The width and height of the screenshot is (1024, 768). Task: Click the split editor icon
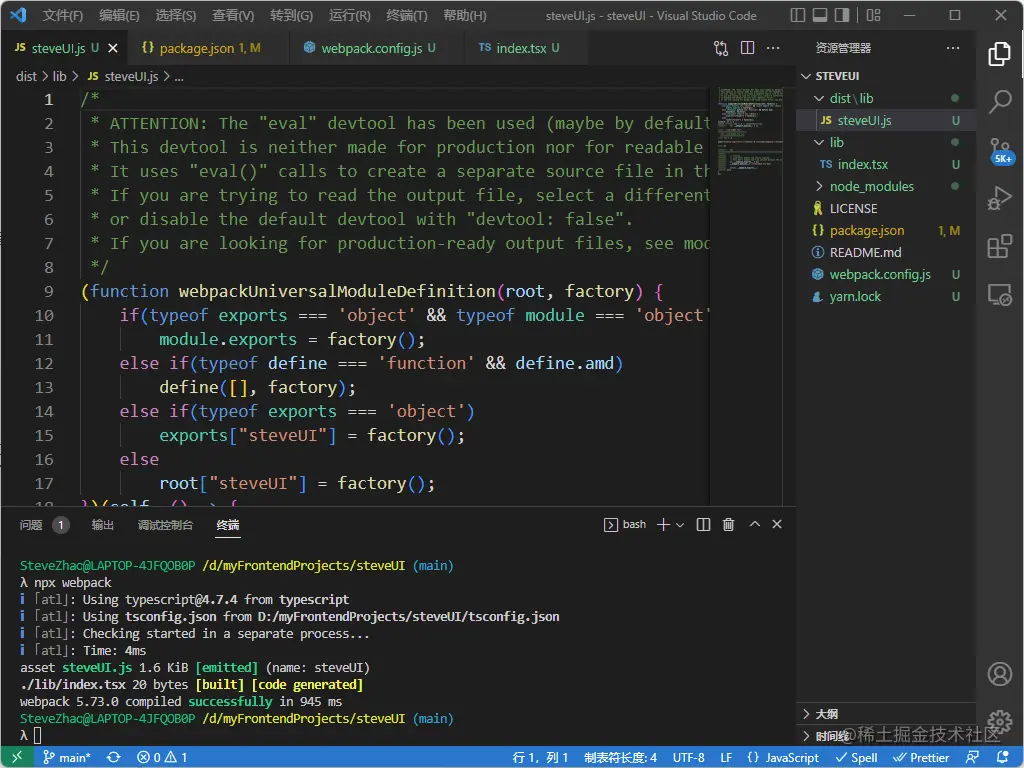747,48
